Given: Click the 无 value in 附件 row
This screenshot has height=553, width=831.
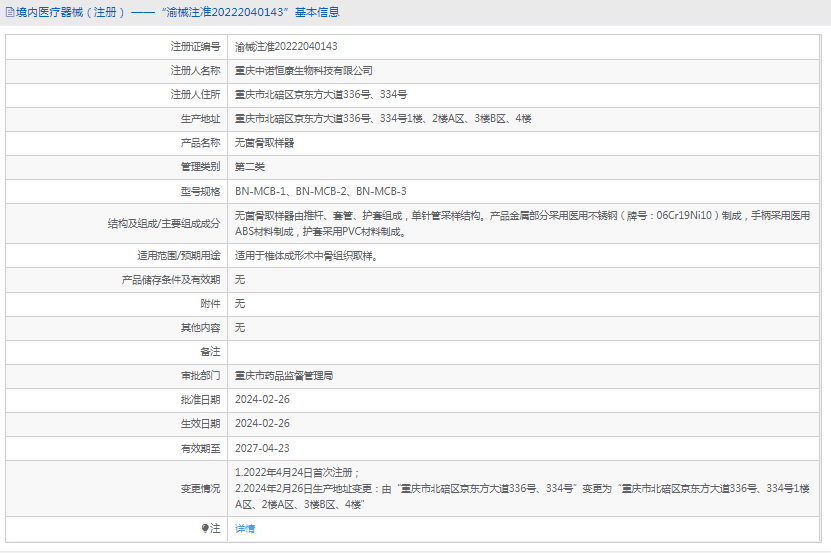Looking at the screenshot, I should (240, 304).
